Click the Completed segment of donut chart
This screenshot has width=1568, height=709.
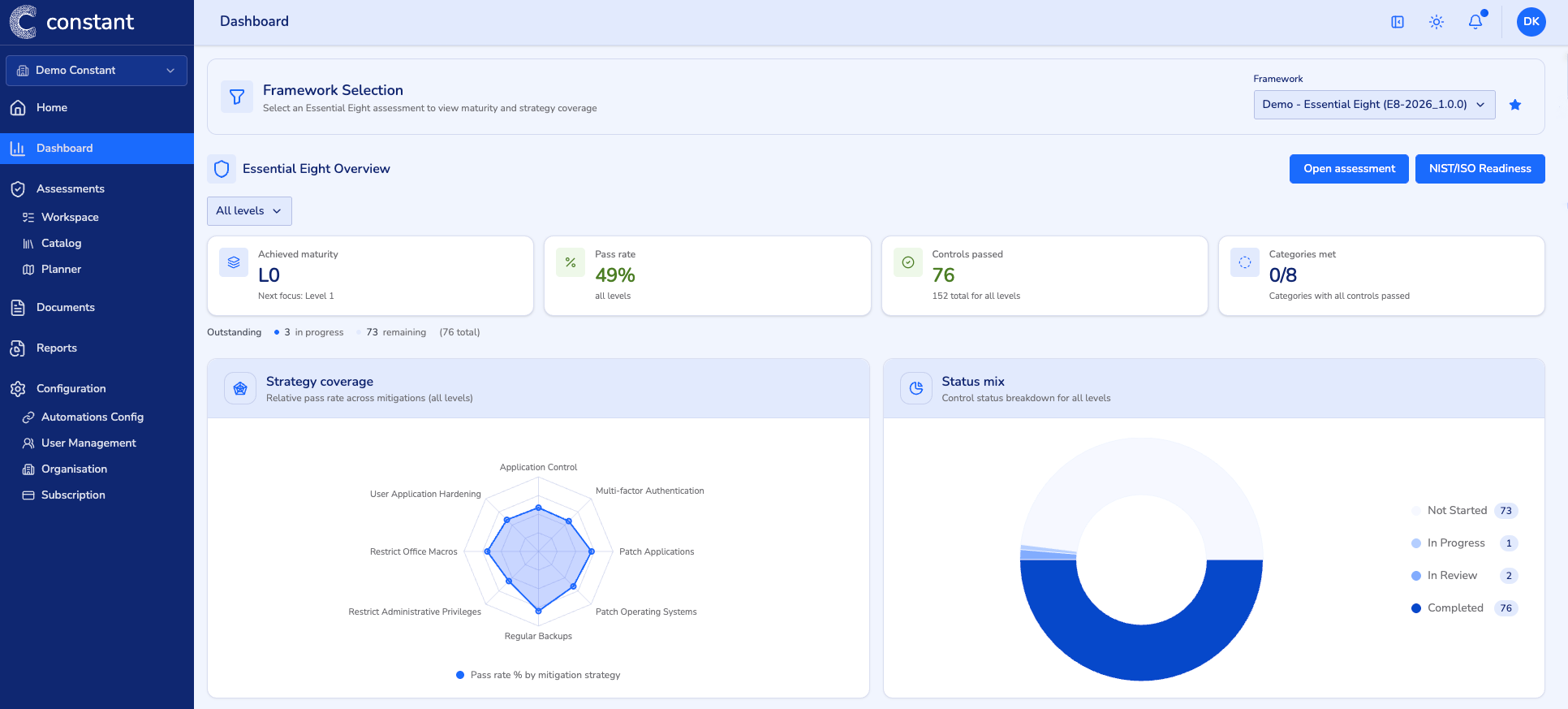pos(1141,652)
